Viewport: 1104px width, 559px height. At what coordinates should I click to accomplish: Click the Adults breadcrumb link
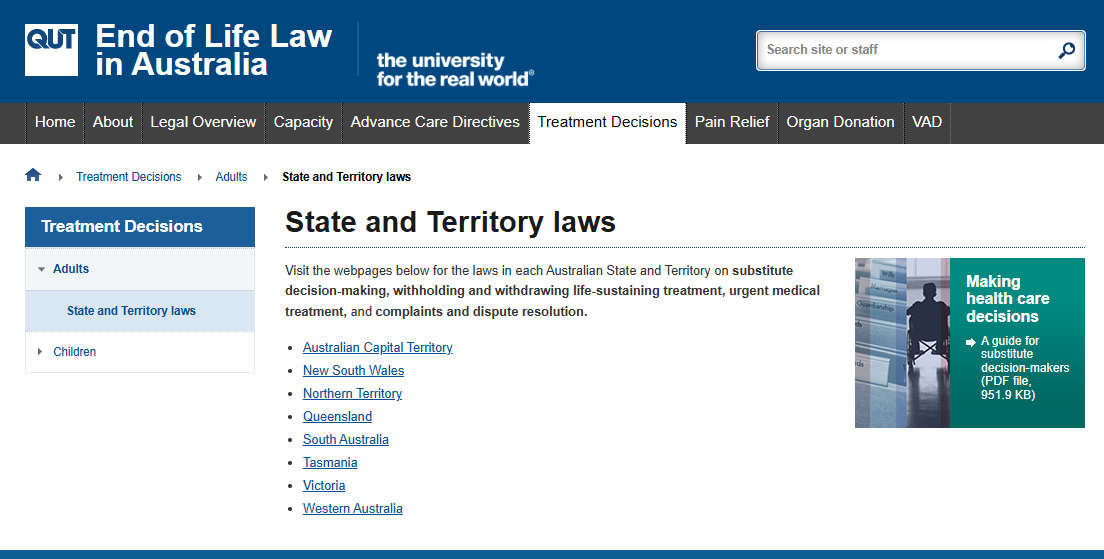[232, 177]
